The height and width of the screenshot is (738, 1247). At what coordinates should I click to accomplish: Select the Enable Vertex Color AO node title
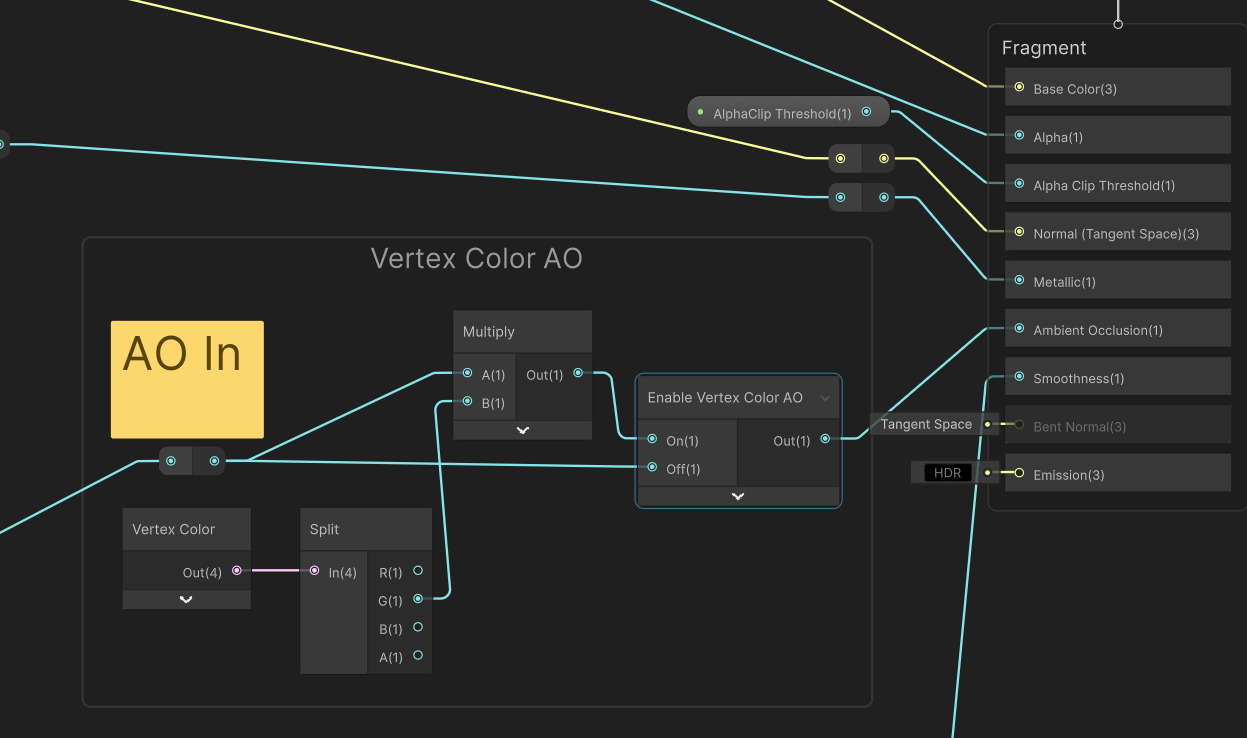click(x=725, y=397)
